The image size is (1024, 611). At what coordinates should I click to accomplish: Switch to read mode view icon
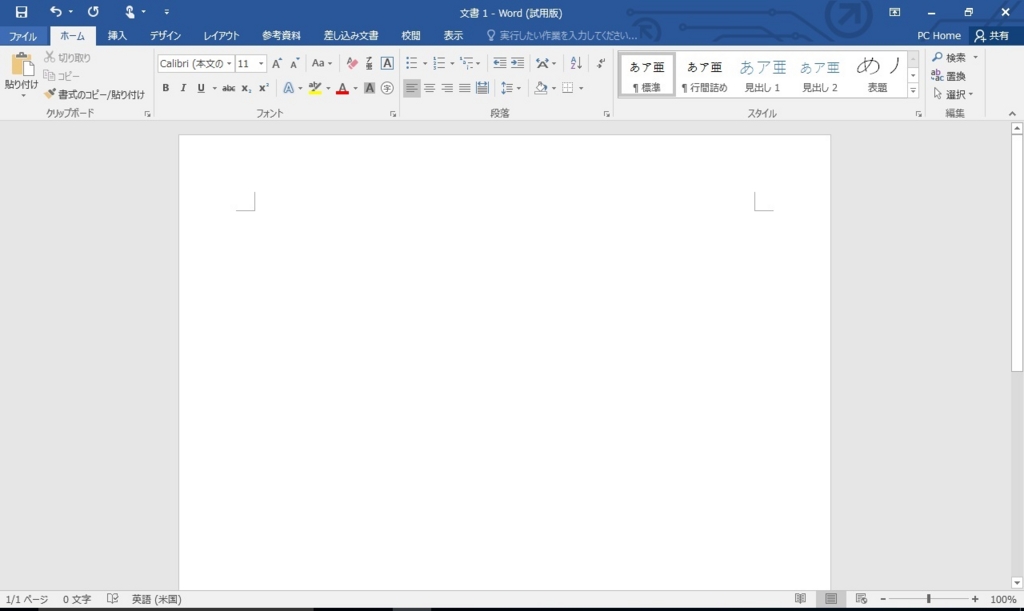800,599
